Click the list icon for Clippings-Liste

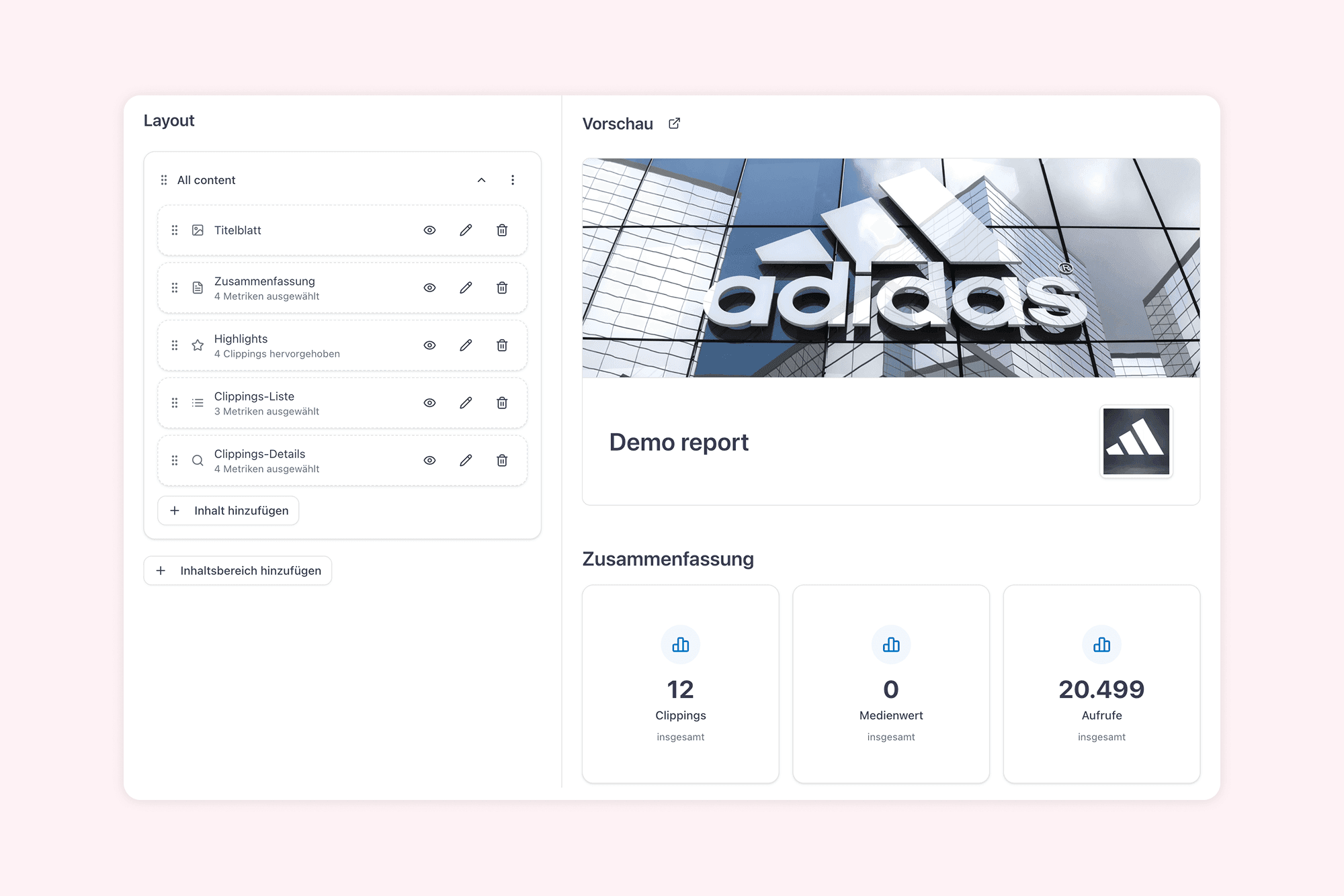(x=198, y=402)
